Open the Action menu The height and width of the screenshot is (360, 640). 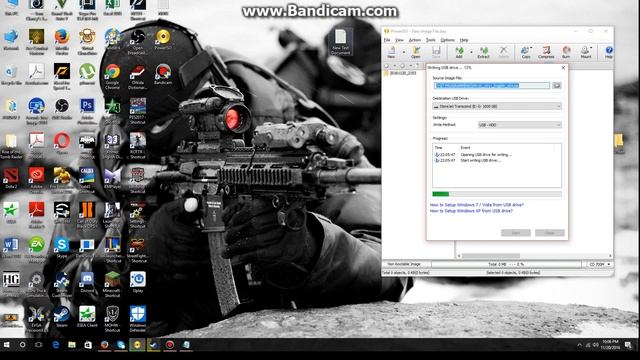pos(415,40)
